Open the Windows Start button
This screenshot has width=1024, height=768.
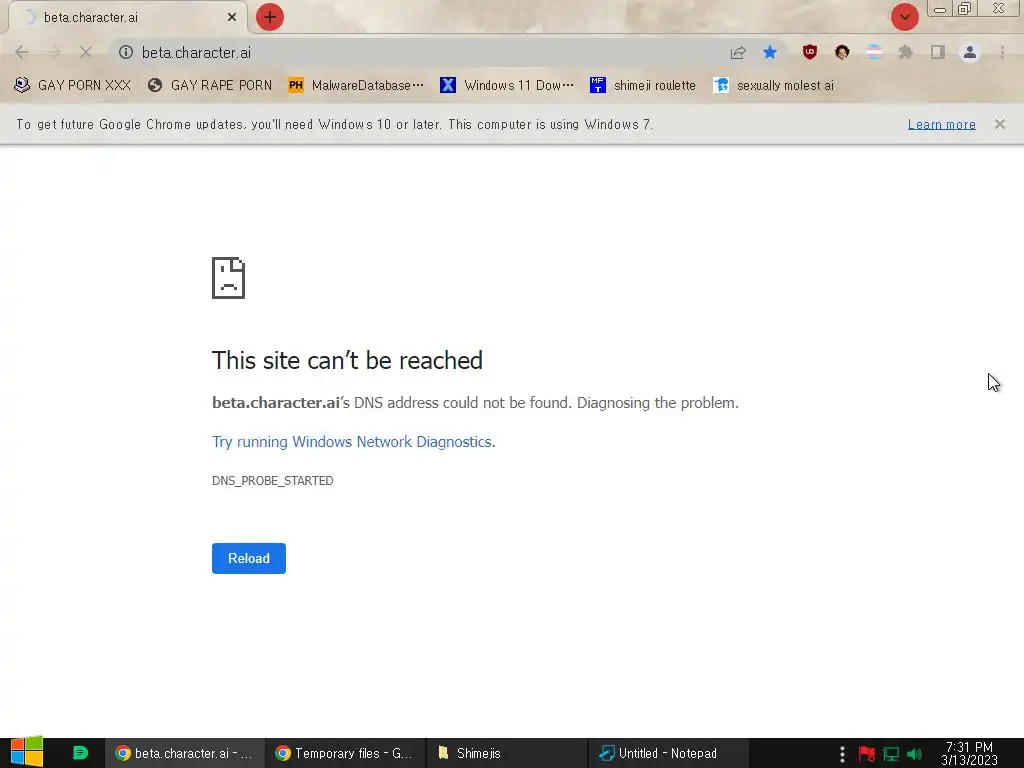[x=27, y=752]
